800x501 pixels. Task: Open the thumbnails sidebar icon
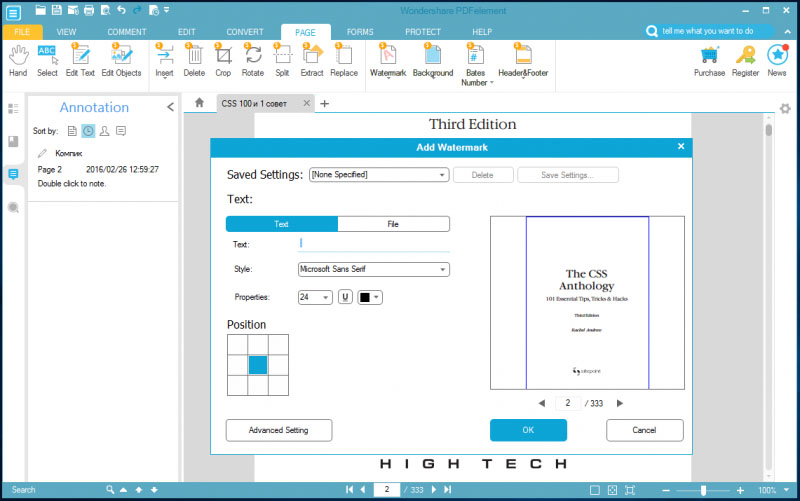click(x=13, y=109)
